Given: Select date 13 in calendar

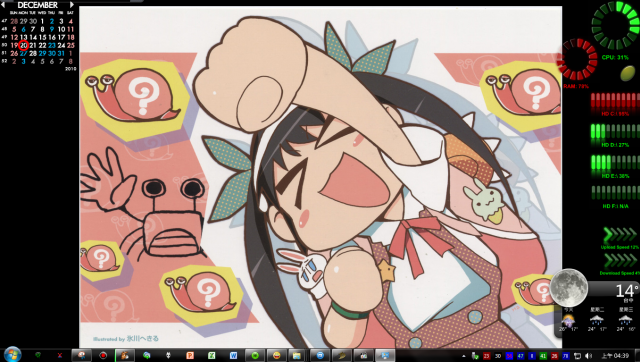Looking at the screenshot, I should [x=24, y=37].
